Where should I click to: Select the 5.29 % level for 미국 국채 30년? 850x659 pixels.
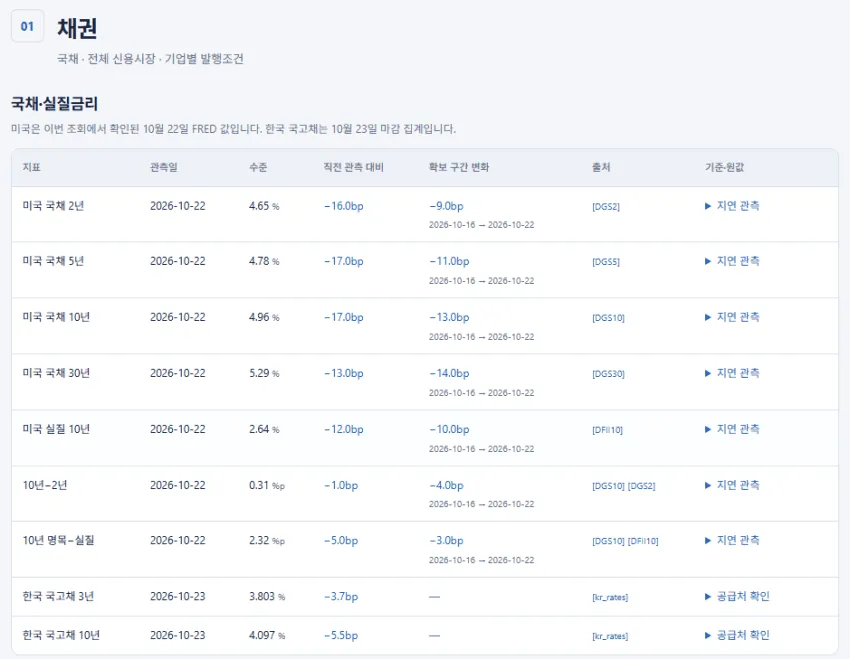[x=264, y=373]
